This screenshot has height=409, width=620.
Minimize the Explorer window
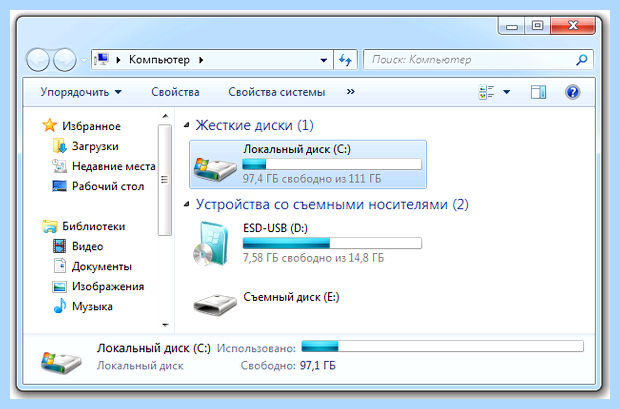pyautogui.click(x=512, y=26)
